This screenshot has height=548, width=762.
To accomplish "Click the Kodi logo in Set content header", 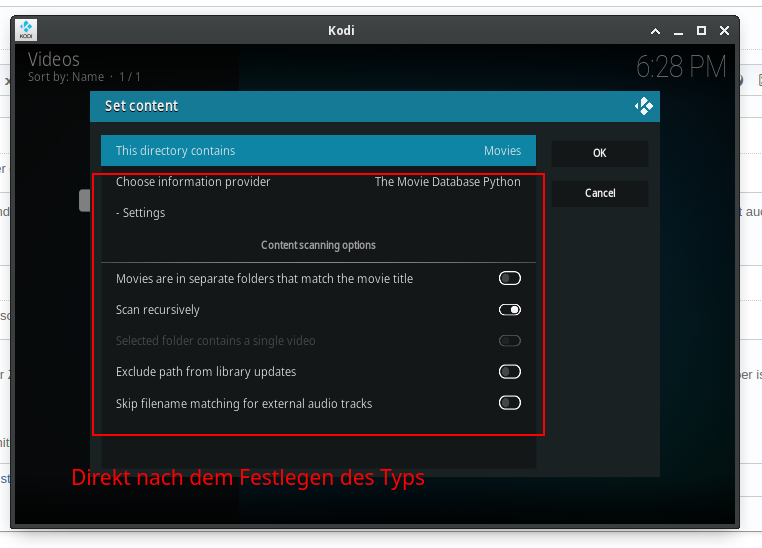I will [643, 106].
